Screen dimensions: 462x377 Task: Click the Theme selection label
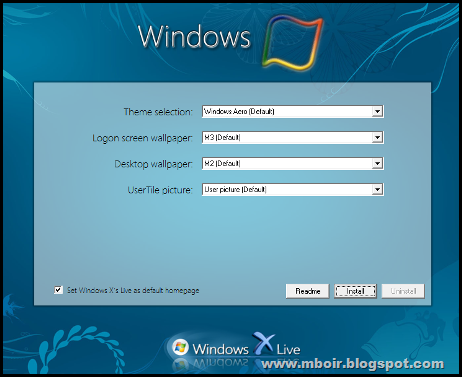(158, 112)
